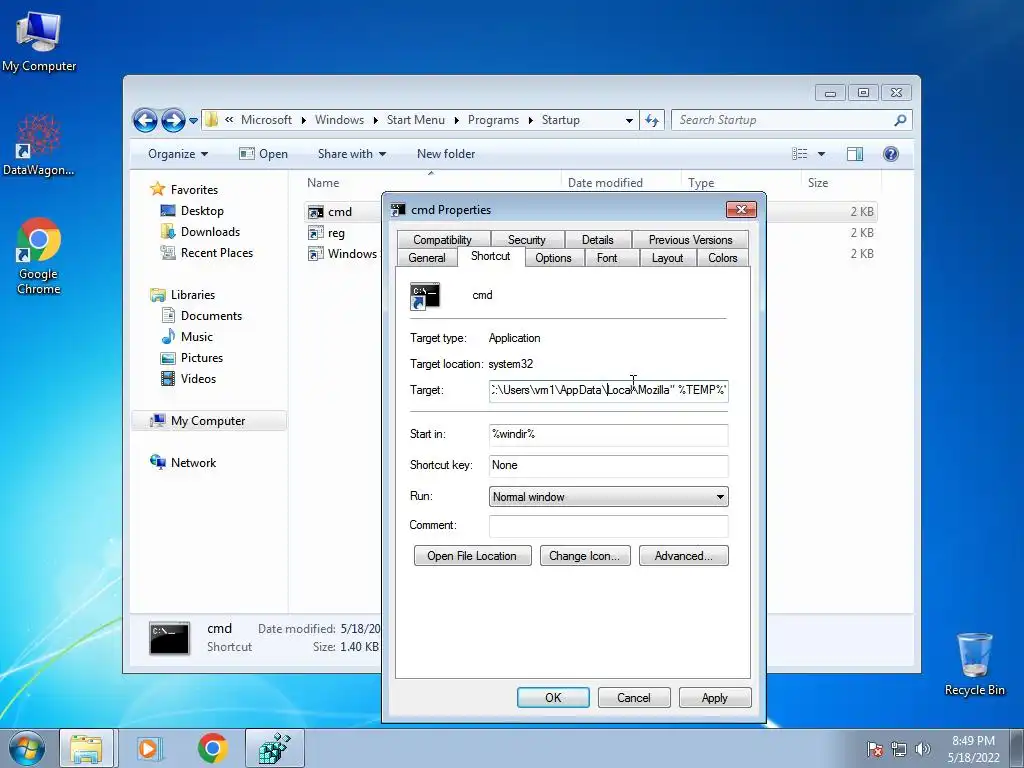Select the reg shortcut file
1024x768 pixels.
(336, 233)
